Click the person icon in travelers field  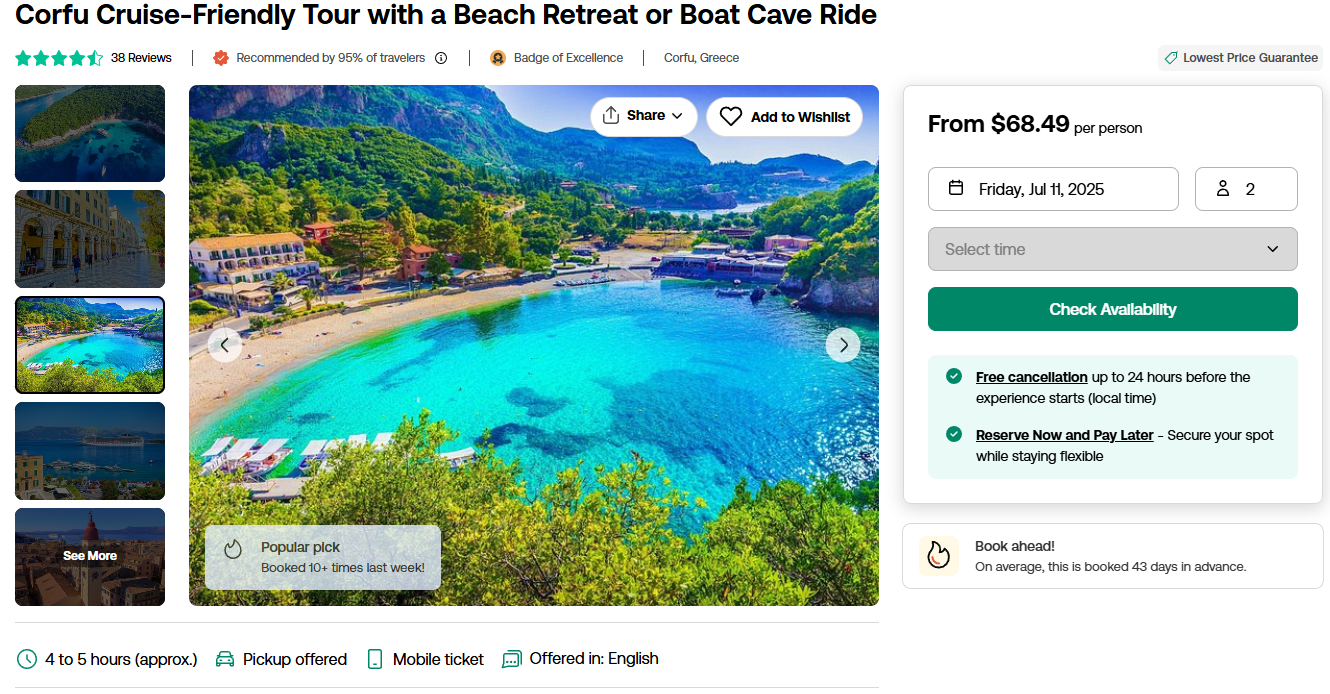[1222, 188]
